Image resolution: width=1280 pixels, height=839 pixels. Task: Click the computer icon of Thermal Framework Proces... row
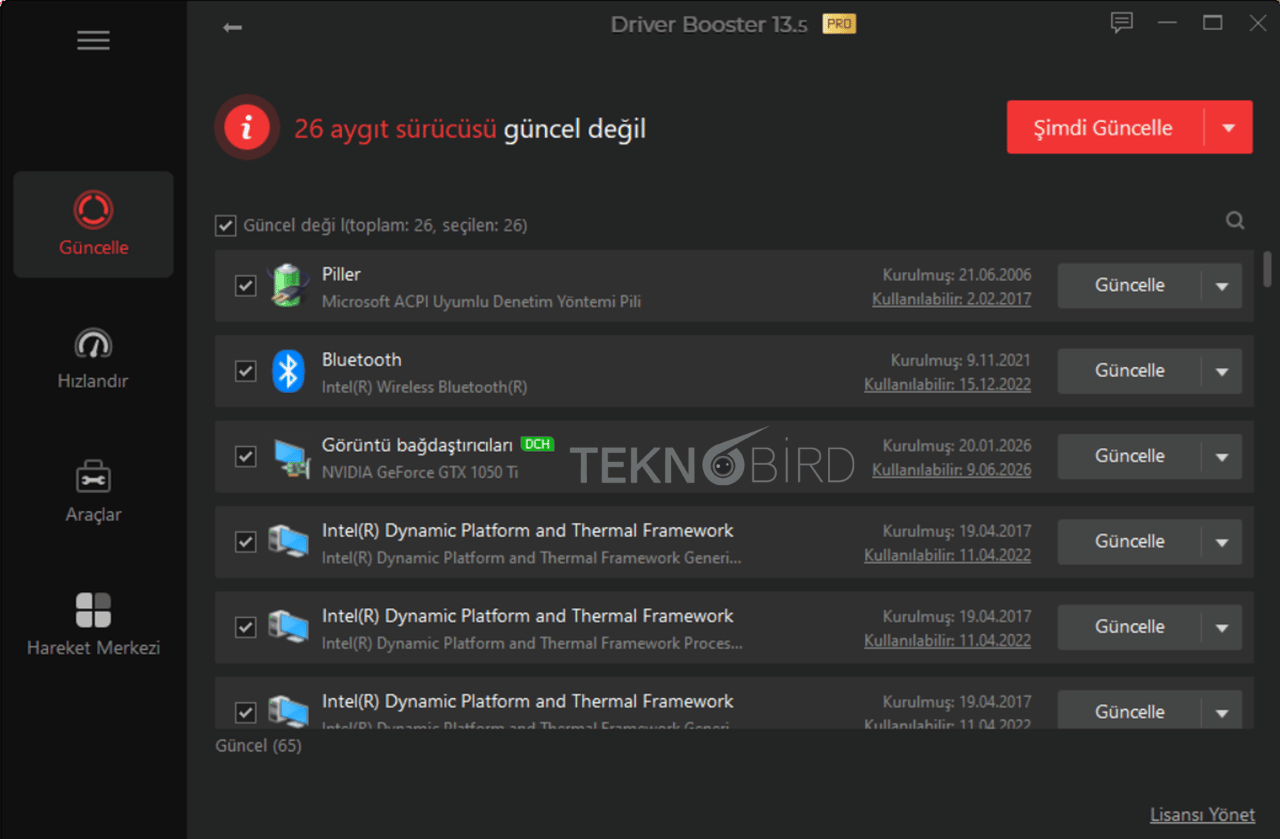tap(288, 627)
